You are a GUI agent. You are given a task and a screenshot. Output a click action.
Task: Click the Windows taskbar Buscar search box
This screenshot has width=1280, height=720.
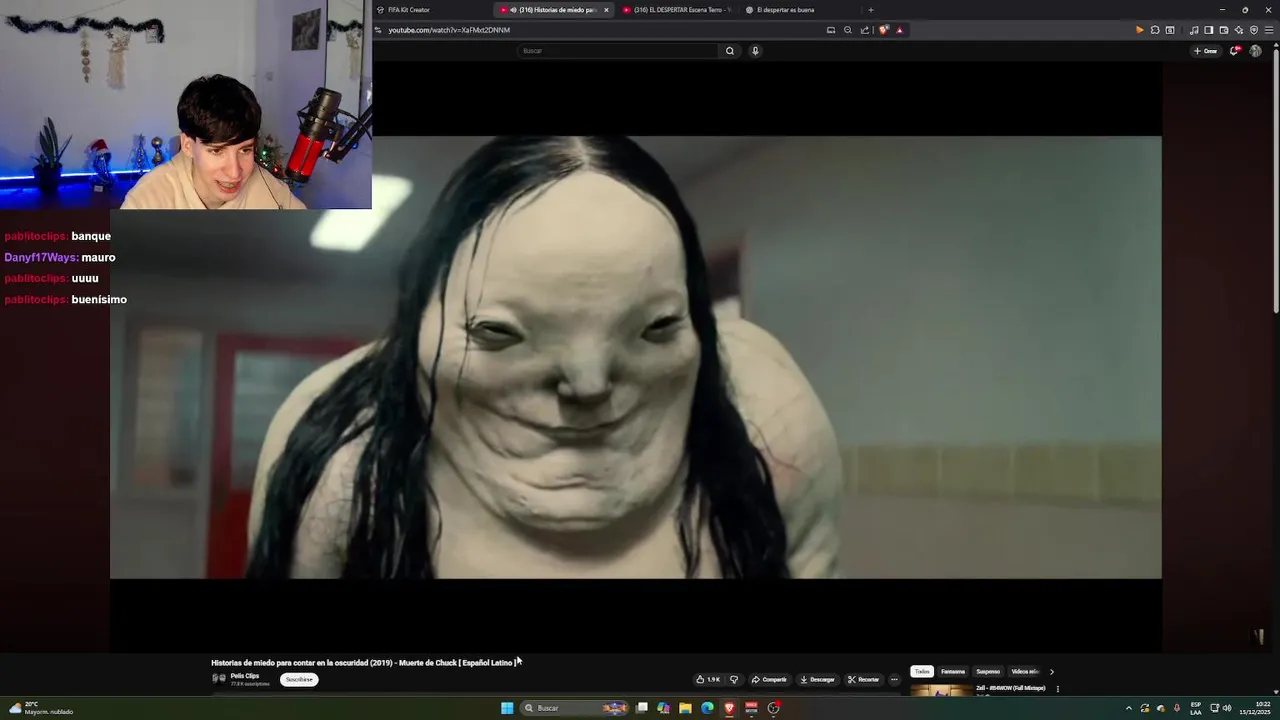[575, 708]
